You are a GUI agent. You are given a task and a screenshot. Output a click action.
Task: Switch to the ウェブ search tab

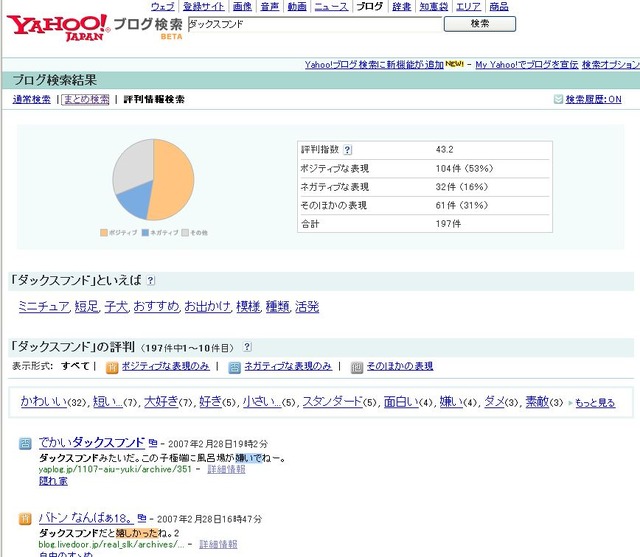coord(162,7)
